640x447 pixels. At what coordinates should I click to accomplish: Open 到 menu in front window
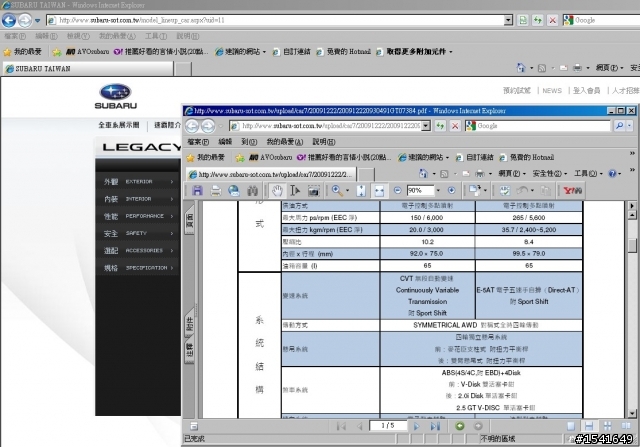[x=249, y=142]
